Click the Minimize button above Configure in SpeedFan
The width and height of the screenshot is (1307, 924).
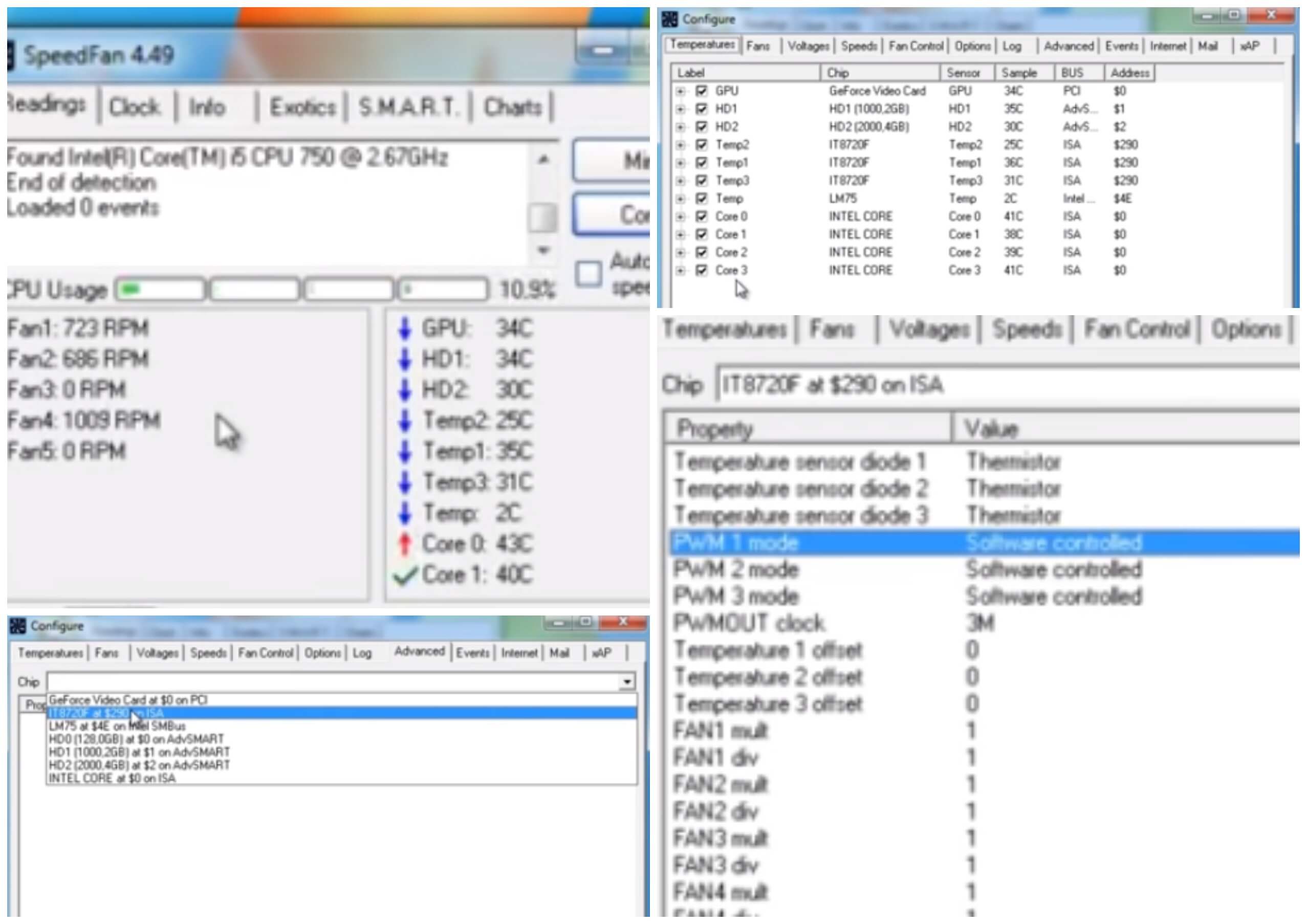[612, 161]
